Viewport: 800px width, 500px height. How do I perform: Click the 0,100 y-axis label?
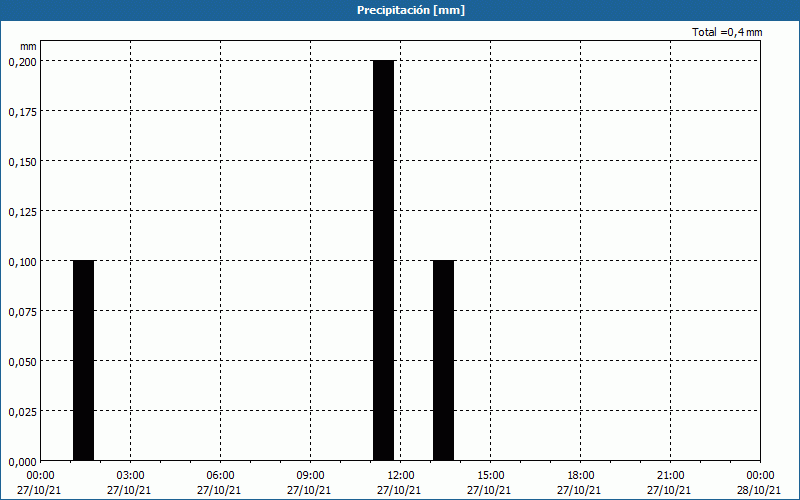click(22, 262)
